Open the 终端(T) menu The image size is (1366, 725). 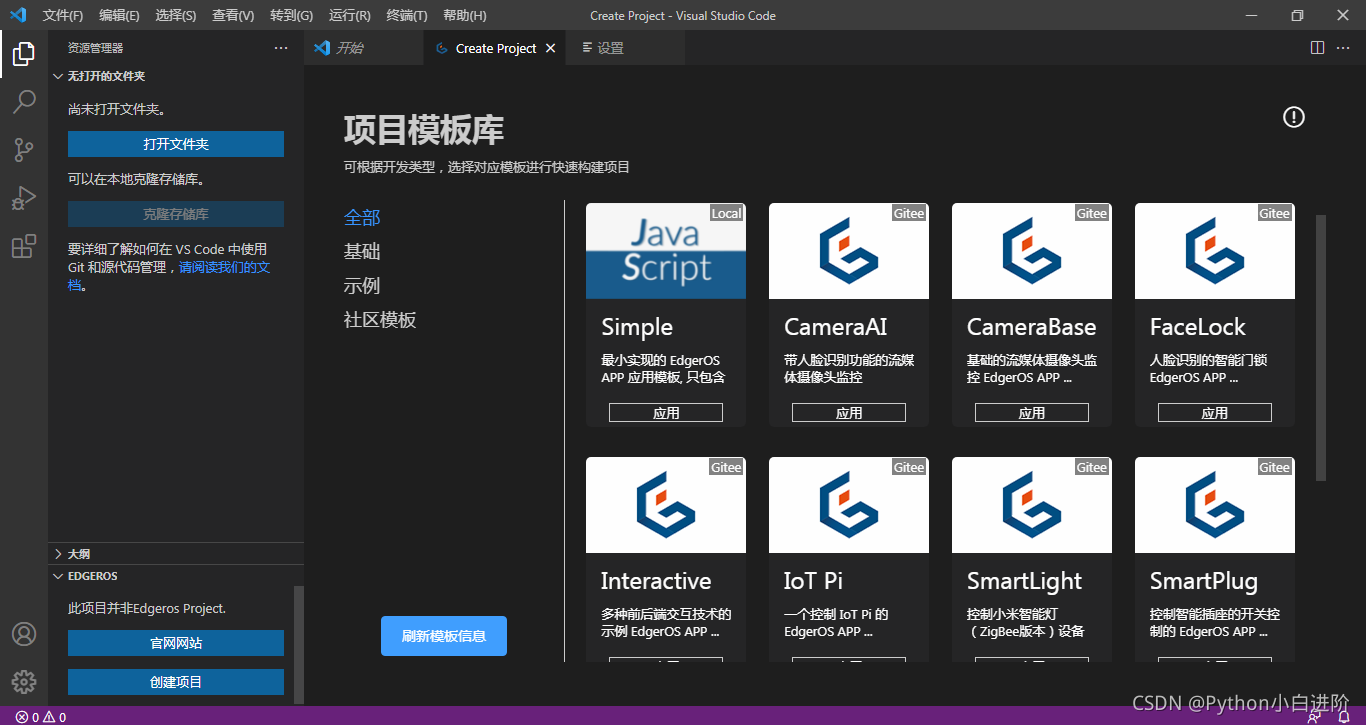click(x=406, y=15)
